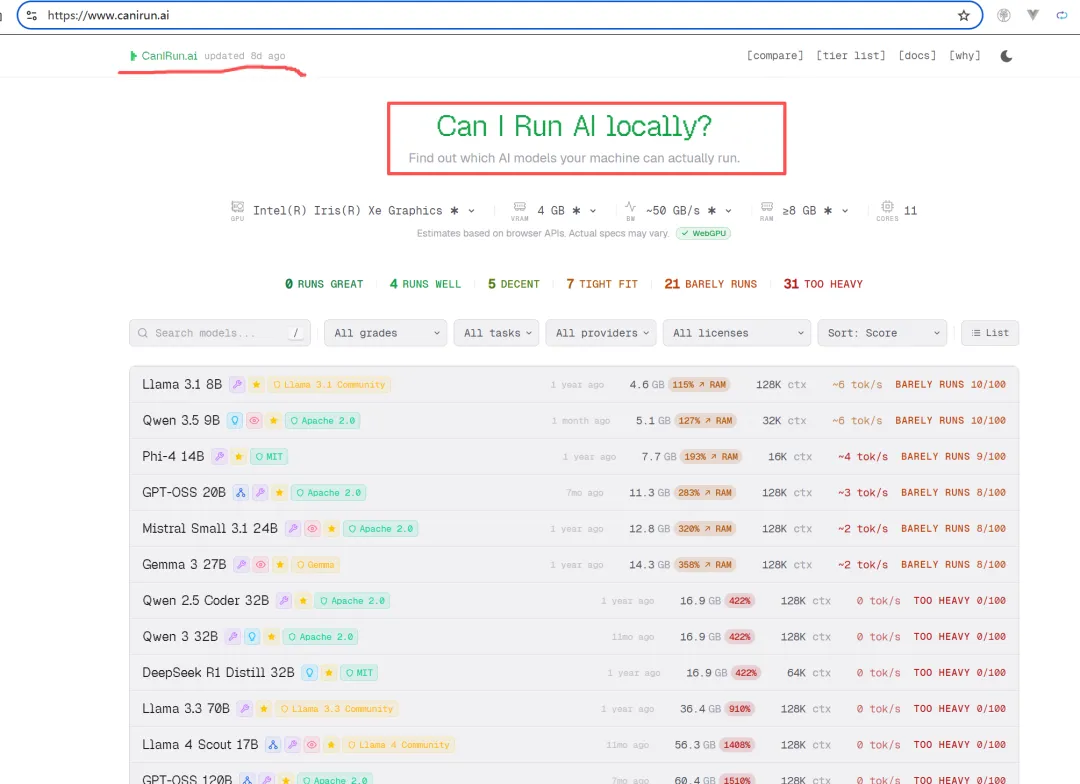Open the All providers dropdown
Image resolution: width=1080 pixels, height=784 pixels.
click(x=601, y=333)
